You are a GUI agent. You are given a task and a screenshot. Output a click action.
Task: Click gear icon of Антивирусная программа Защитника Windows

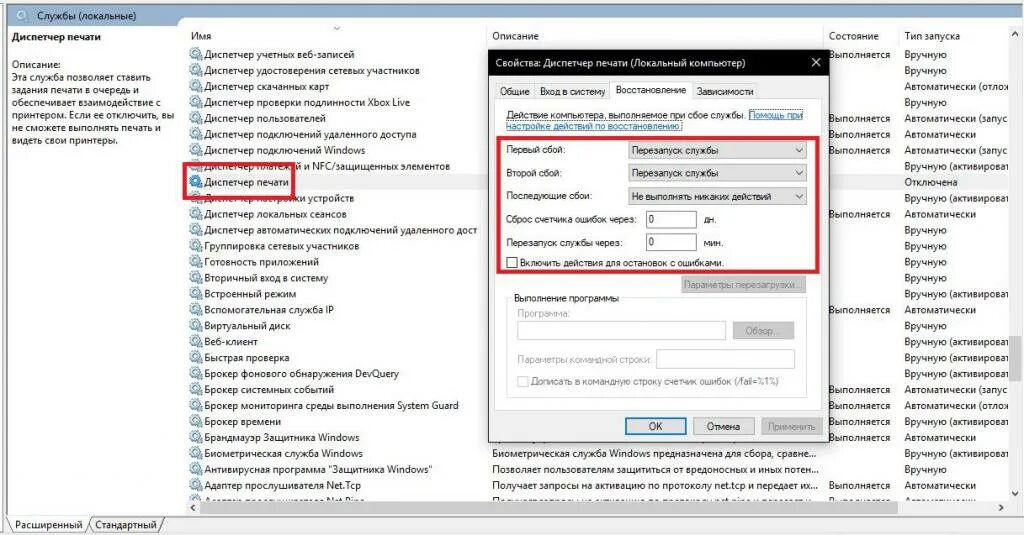tap(196, 469)
